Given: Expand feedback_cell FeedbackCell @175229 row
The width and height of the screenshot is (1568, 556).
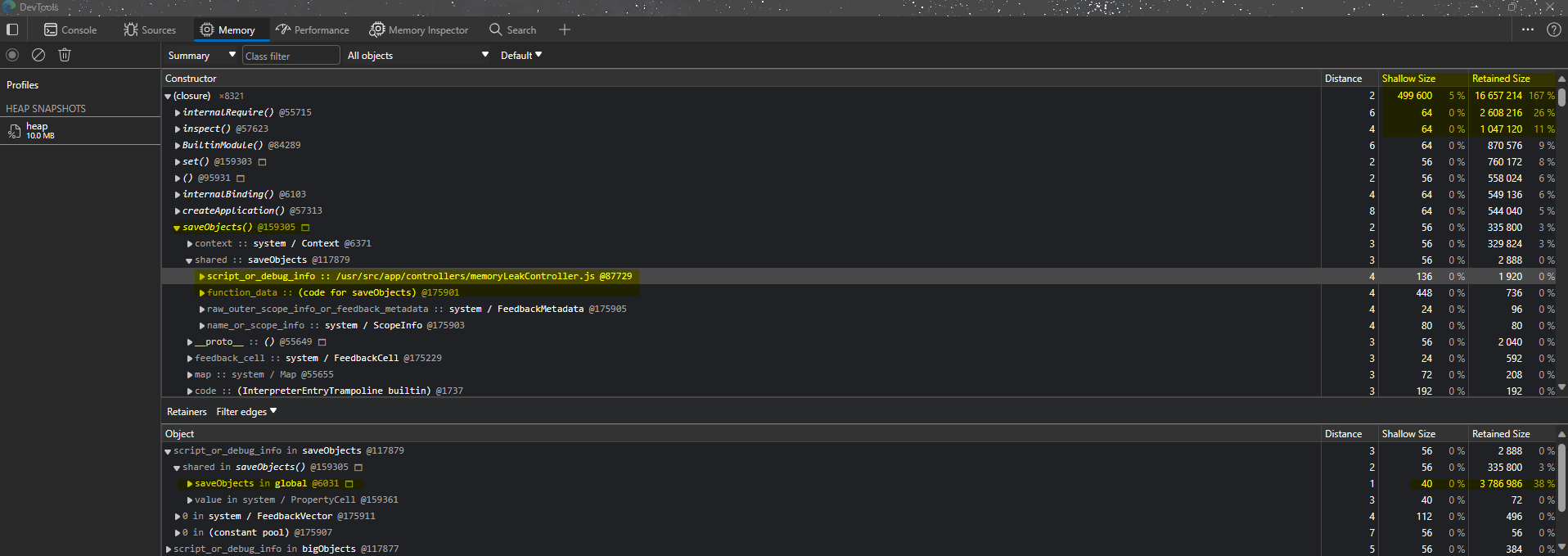Looking at the screenshot, I should [190, 359].
